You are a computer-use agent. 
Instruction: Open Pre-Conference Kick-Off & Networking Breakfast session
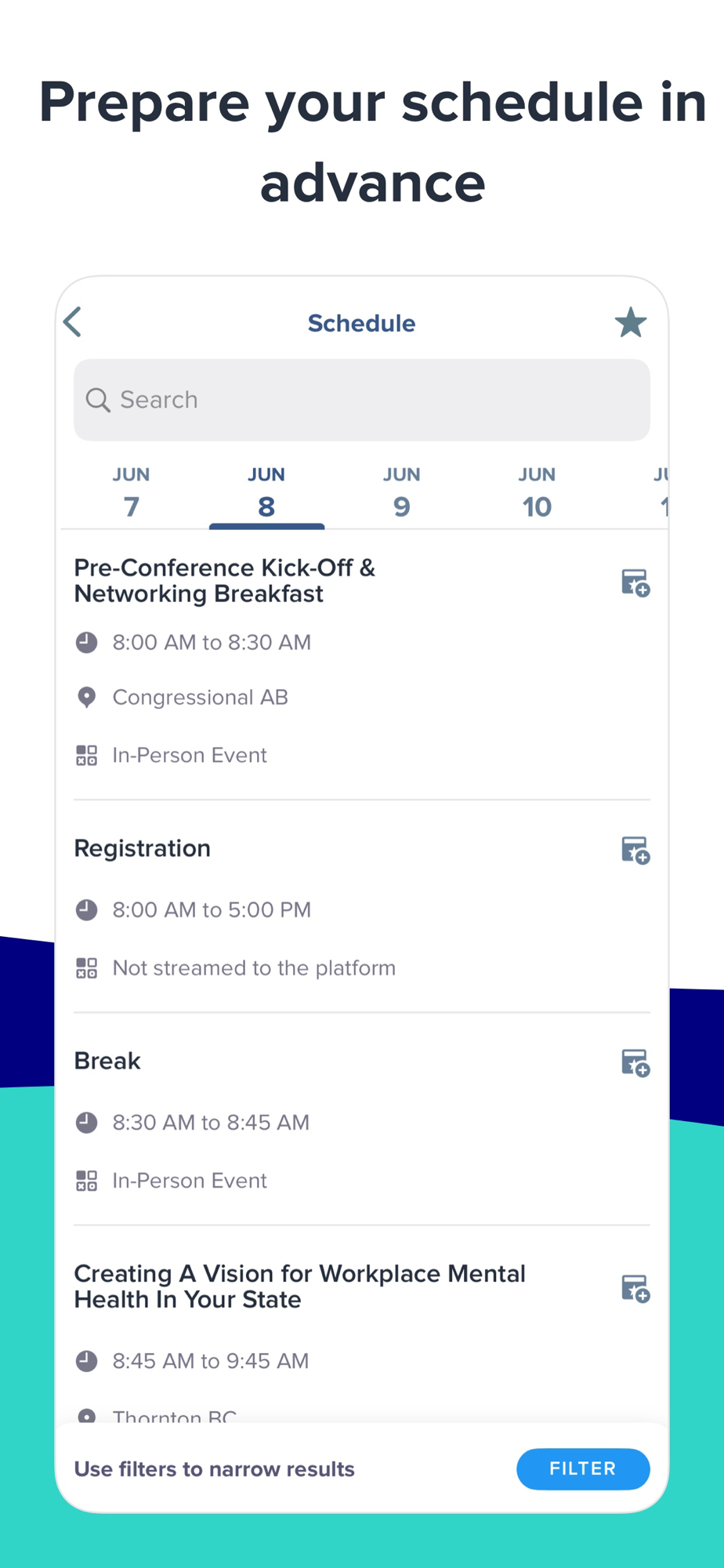[x=225, y=580]
